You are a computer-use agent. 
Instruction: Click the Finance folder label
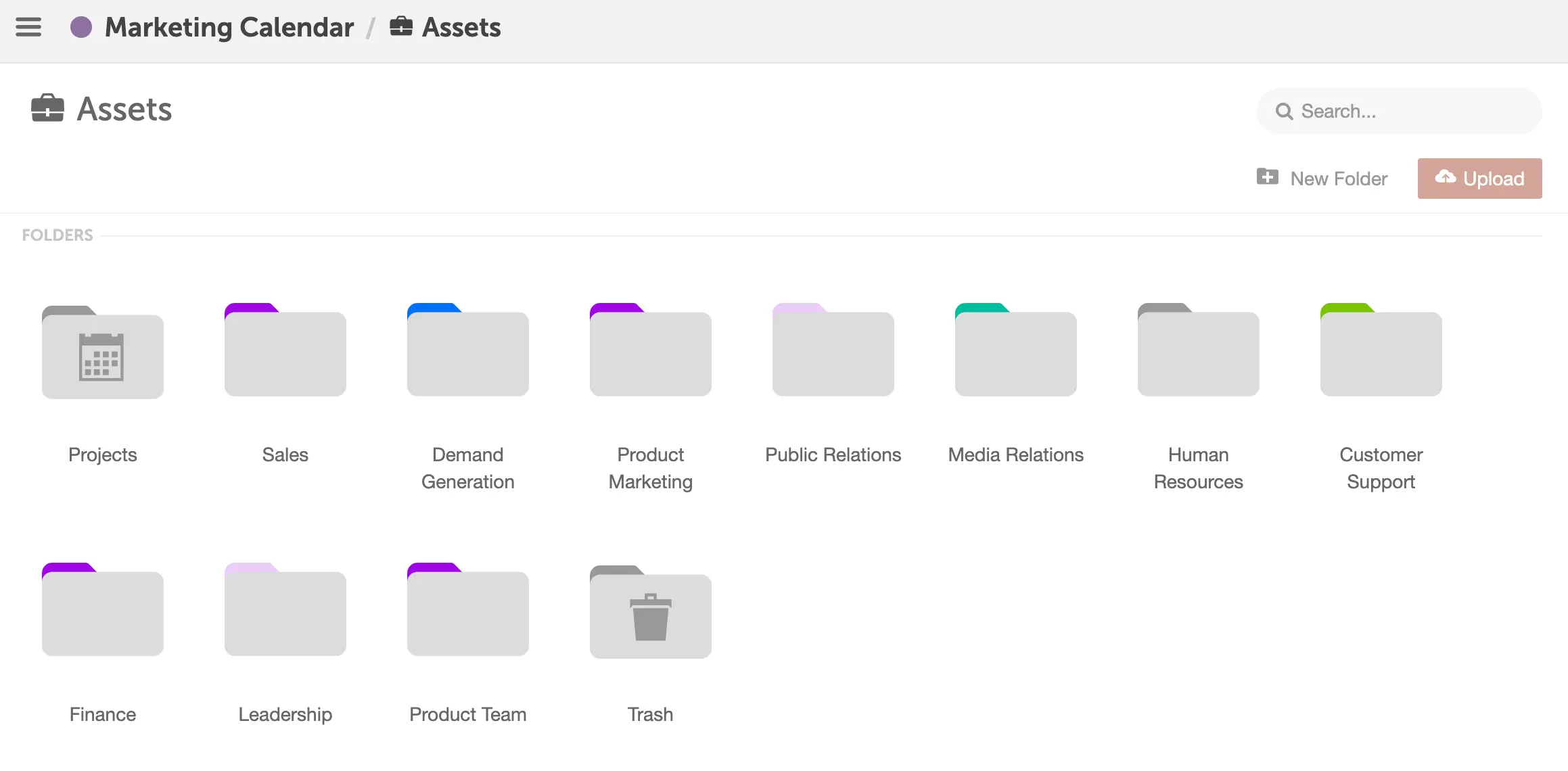(x=103, y=714)
